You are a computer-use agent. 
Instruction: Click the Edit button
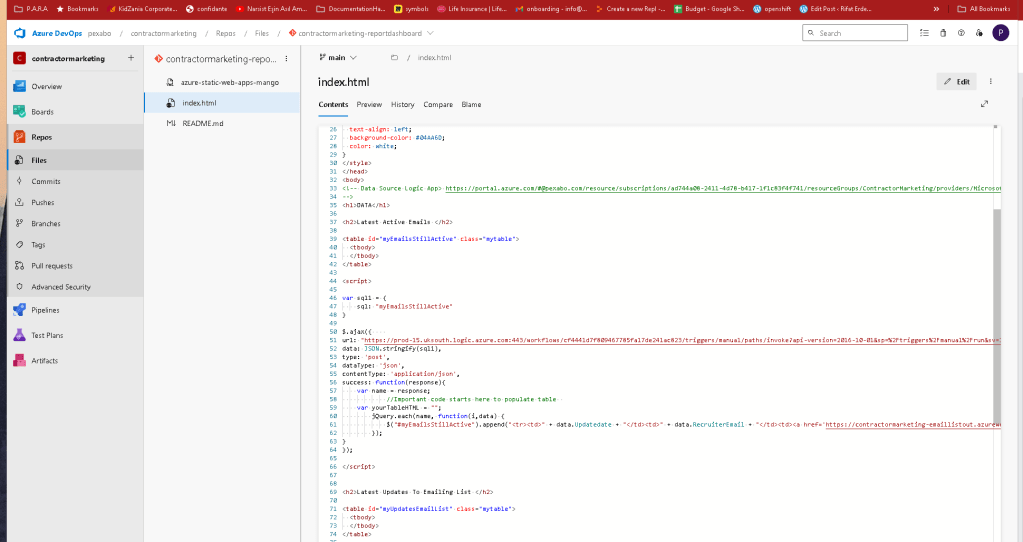pyautogui.click(x=957, y=82)
